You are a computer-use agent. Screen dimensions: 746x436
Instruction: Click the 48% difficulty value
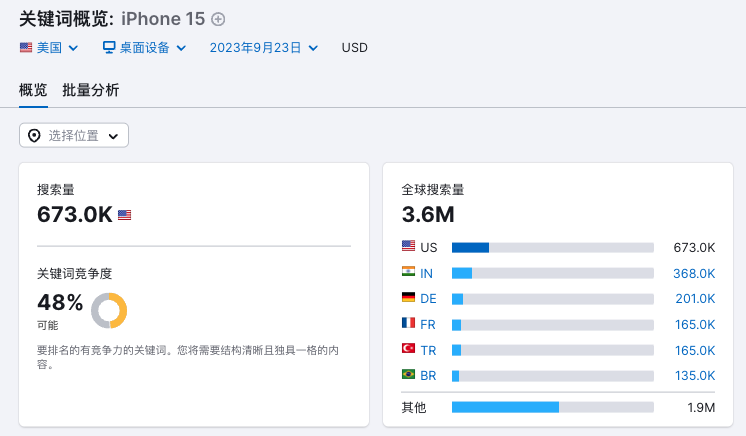click(x=60, y=302)
